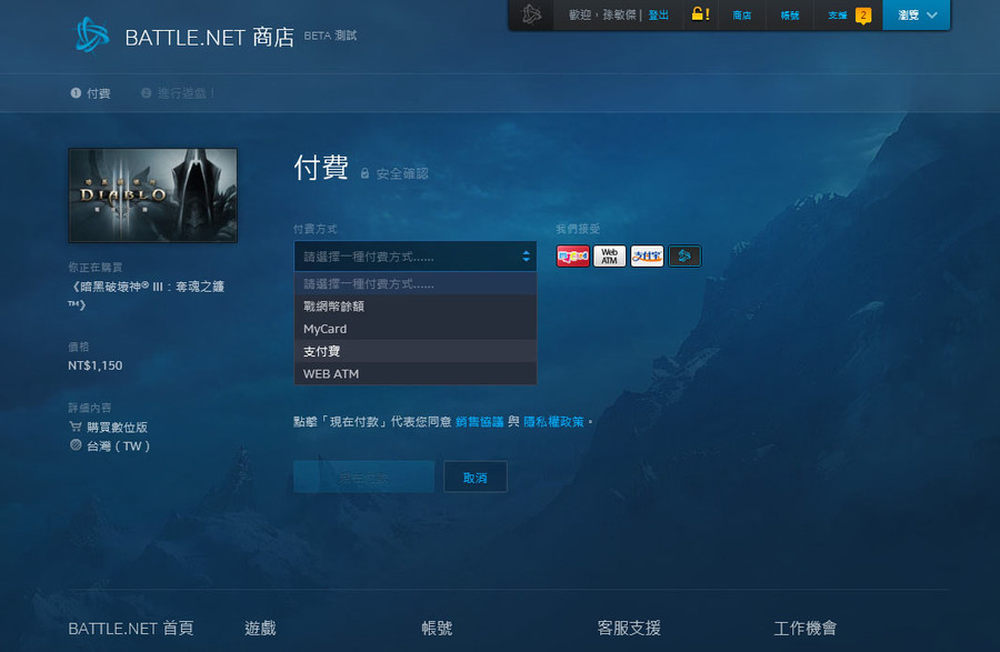Screen dimensions: 1000x652
Task: Click the 取消 cancel button
Action: (475, 477)
